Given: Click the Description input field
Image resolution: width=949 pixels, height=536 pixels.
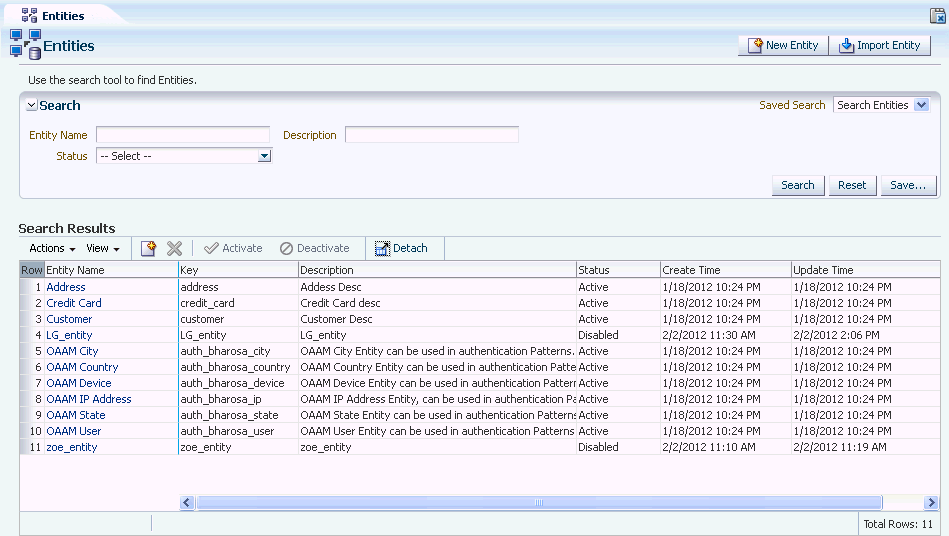Looking at the screenshot, I should coord(432,134).
